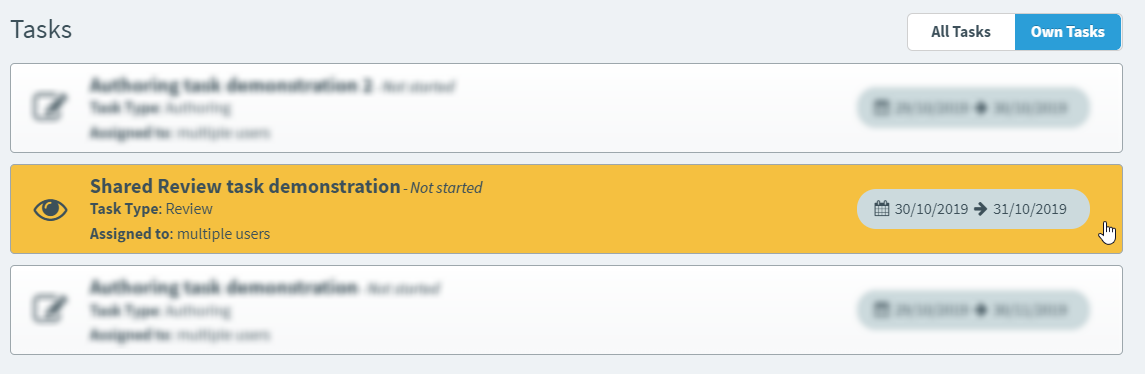Image resolution: width=1145 pixels, height=374 pixels.
Task: Click the Tasks section heading
Action: [41, 30]
